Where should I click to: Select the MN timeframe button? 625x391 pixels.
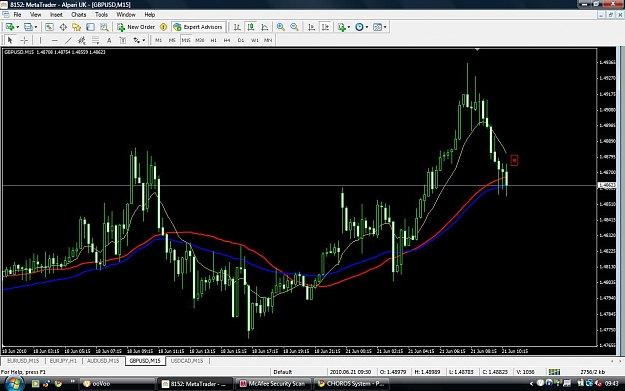click(268, 40)
